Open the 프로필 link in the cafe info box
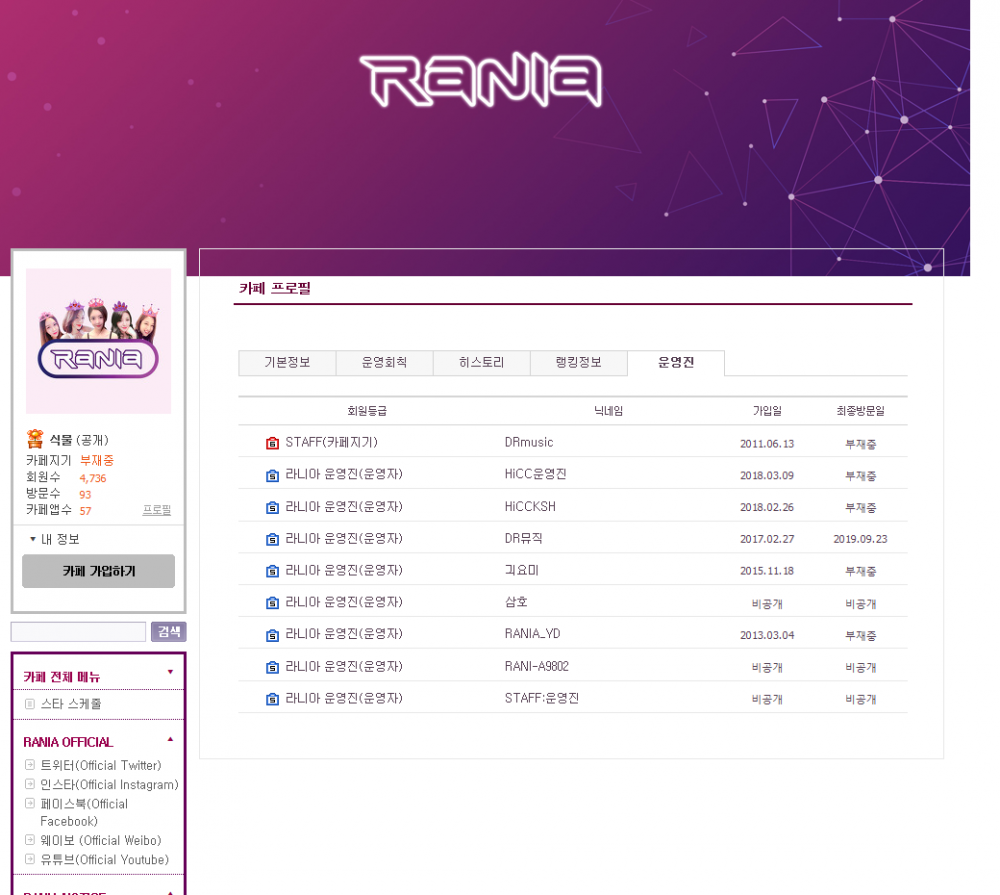Image resolution: width=1000 pixels, height=895 pixels. [x=157, y=510]
